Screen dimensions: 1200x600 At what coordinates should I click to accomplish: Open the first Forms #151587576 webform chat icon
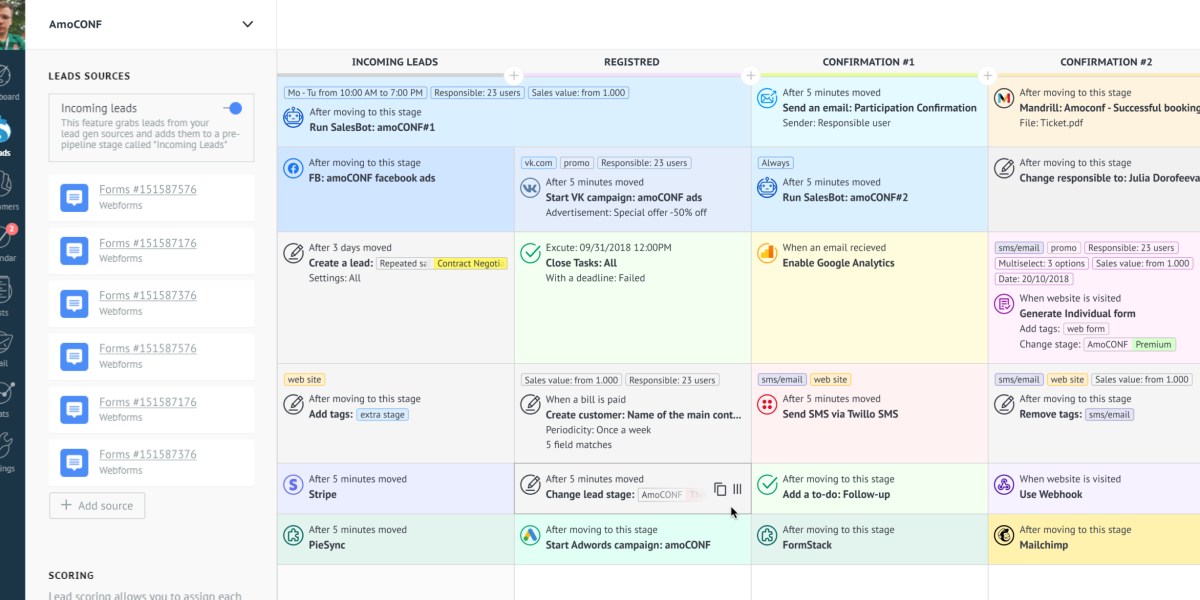74,197
